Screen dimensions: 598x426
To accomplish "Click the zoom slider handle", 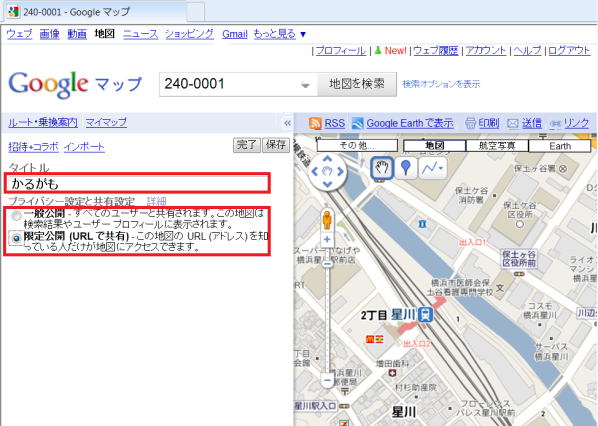I will 327,264.
